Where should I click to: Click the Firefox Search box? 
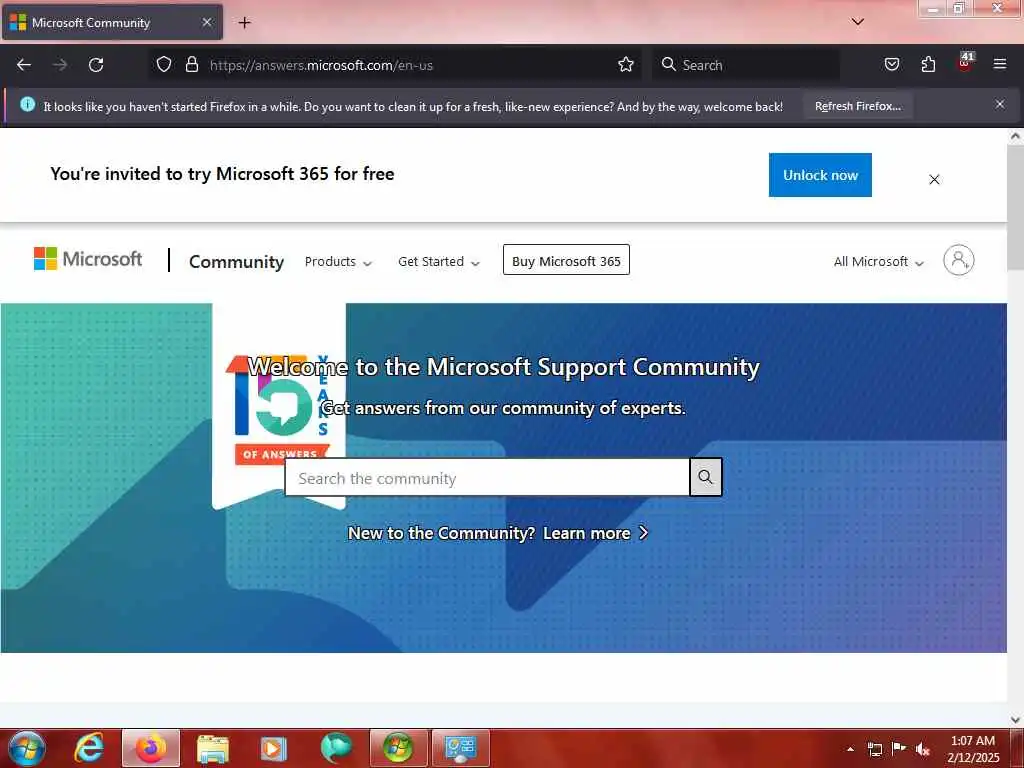[x=745, y=65]
